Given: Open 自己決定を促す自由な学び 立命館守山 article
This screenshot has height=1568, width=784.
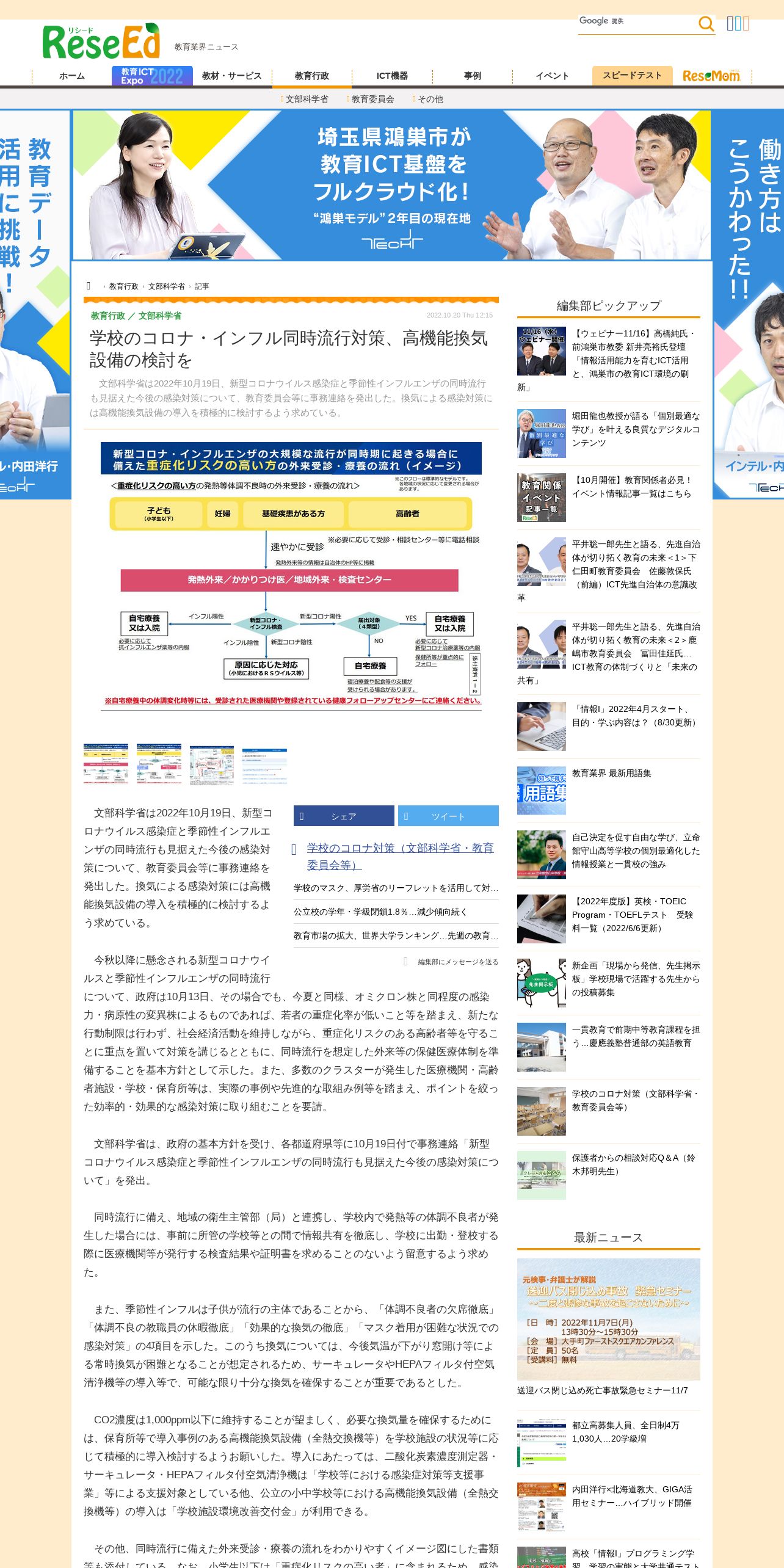Looking at the screenshot, I should [x=636, y=851].
